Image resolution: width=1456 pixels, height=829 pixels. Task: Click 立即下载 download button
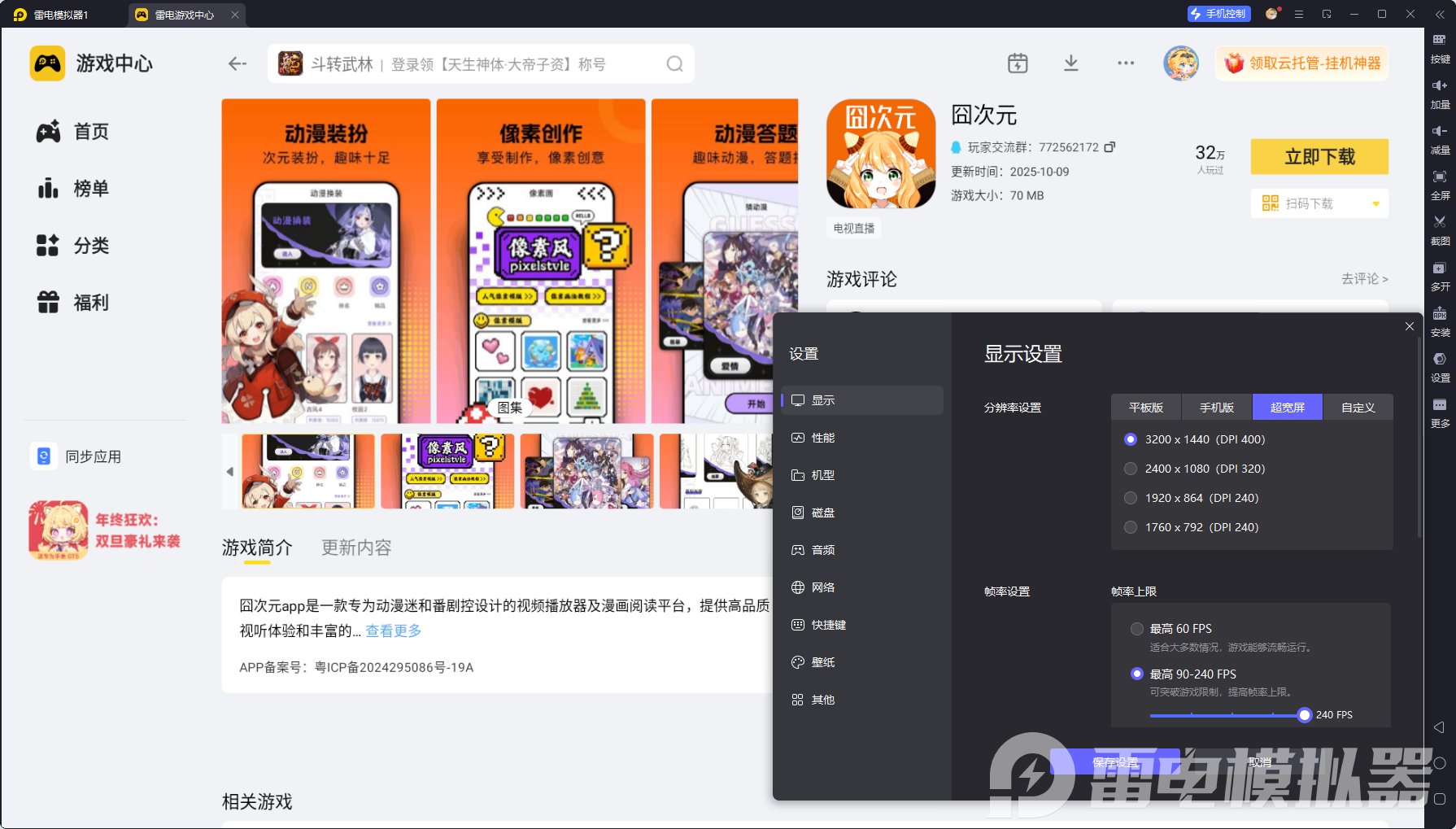[x=1319, y=157]
